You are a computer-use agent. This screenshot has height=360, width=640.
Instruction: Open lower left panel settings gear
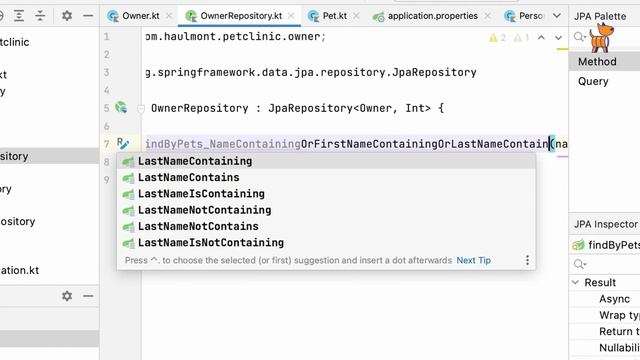point(67,296)
